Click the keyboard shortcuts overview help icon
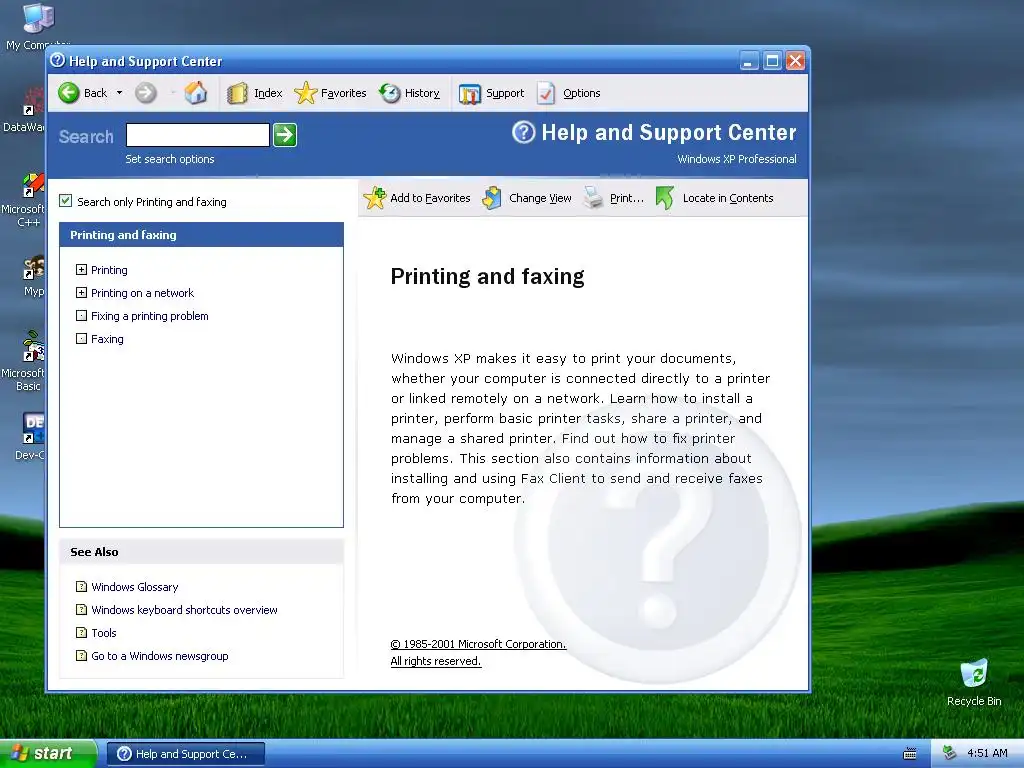The height and width of the screenshot is (768, 1024). tap(81, 609)
